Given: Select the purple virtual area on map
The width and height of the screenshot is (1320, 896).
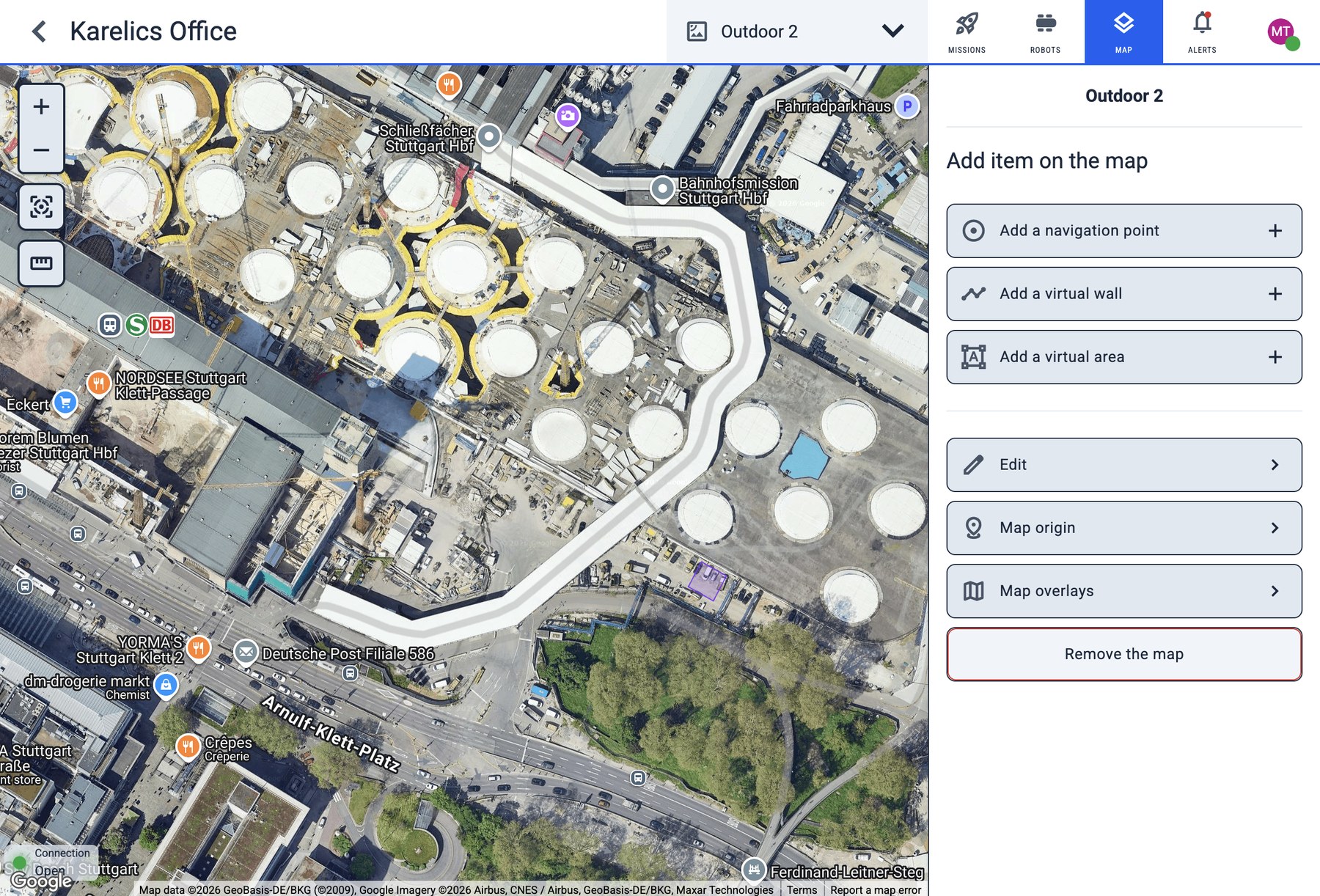Looking at the screenshot, I should pos(707,581).
